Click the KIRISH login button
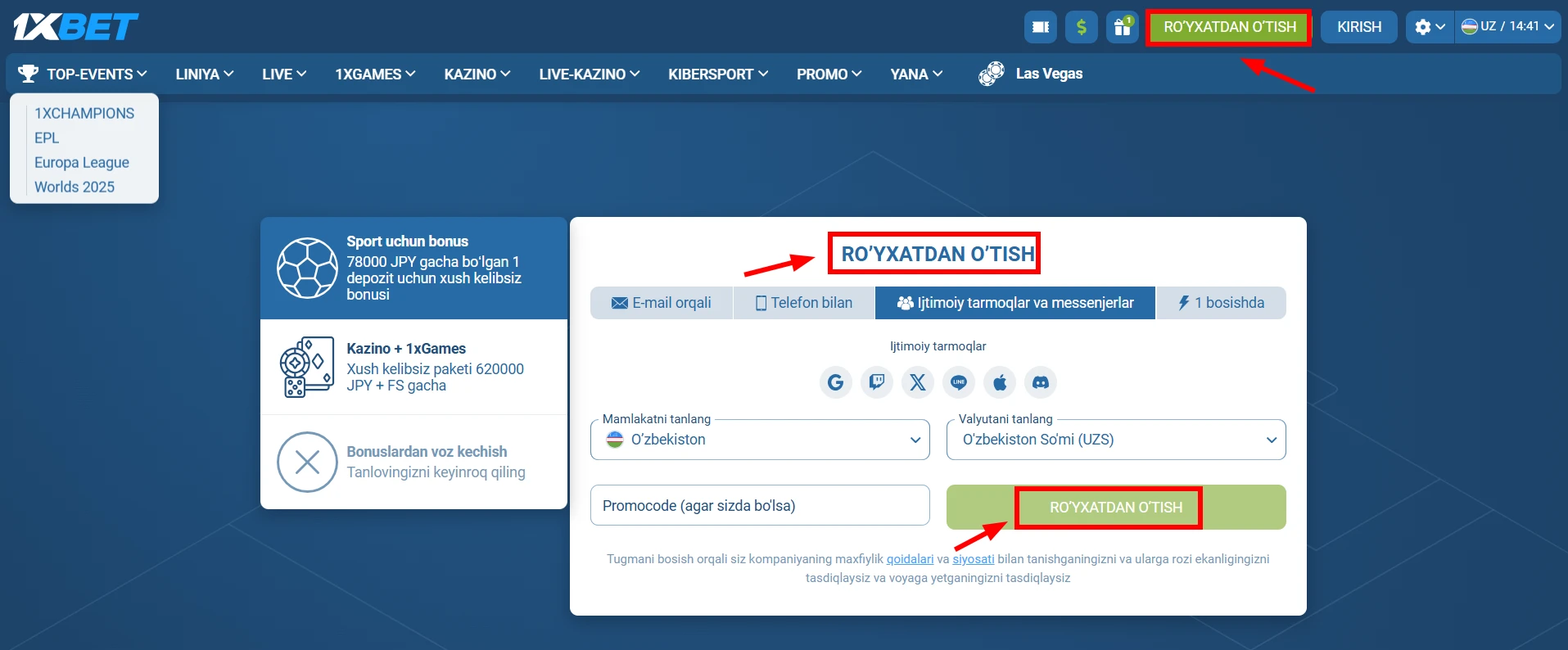 pyautogui.click(x=1359, y=27)
